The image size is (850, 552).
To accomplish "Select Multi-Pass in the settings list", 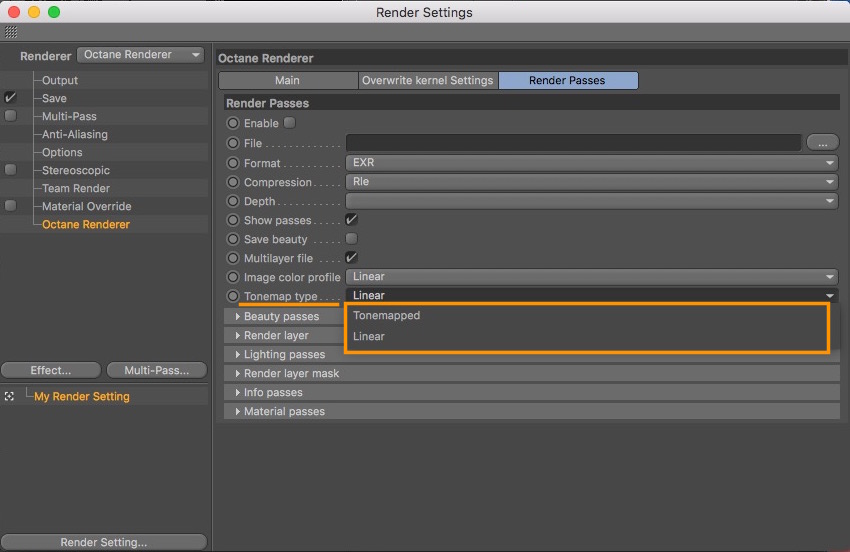I will pos(69,116).
